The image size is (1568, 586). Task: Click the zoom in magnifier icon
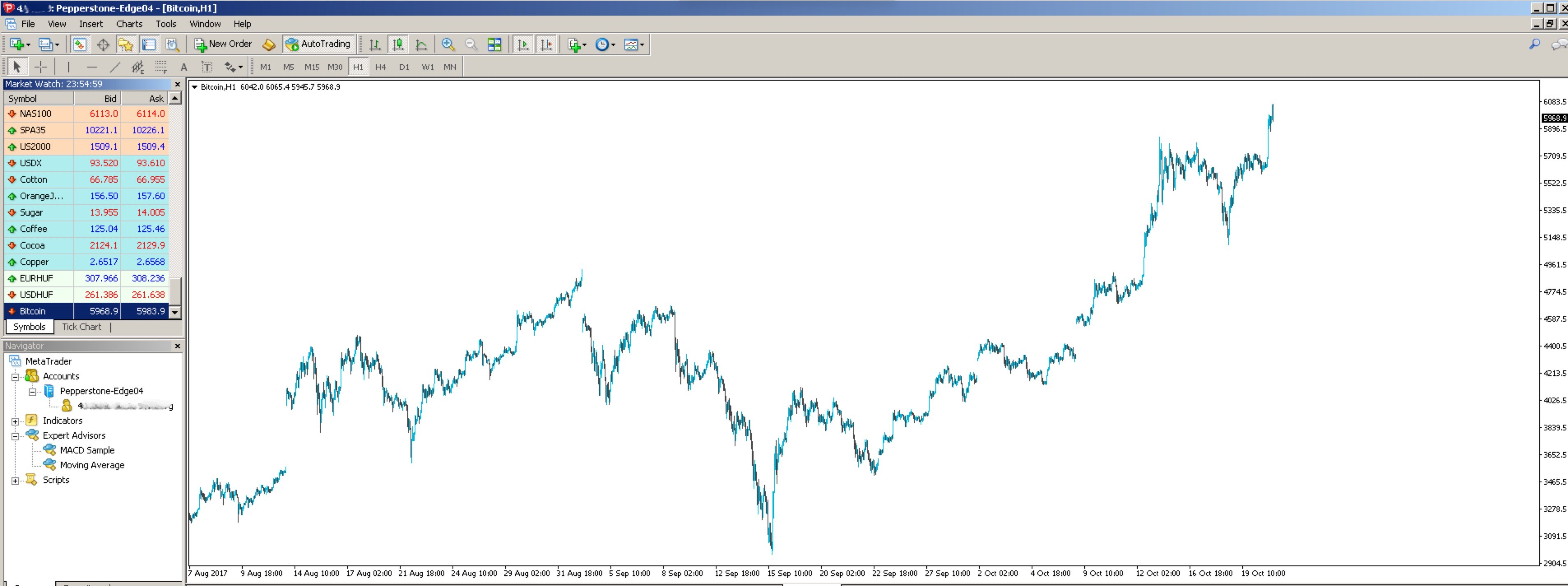click(448, 44)
